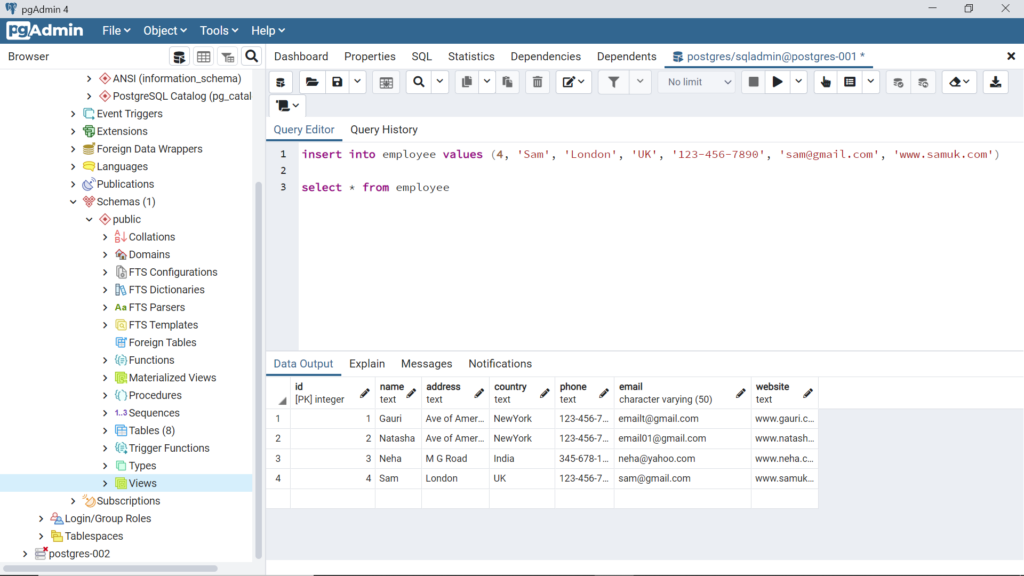Expand the Views tree node
The image size is (1024, 576).
[105, 483]
